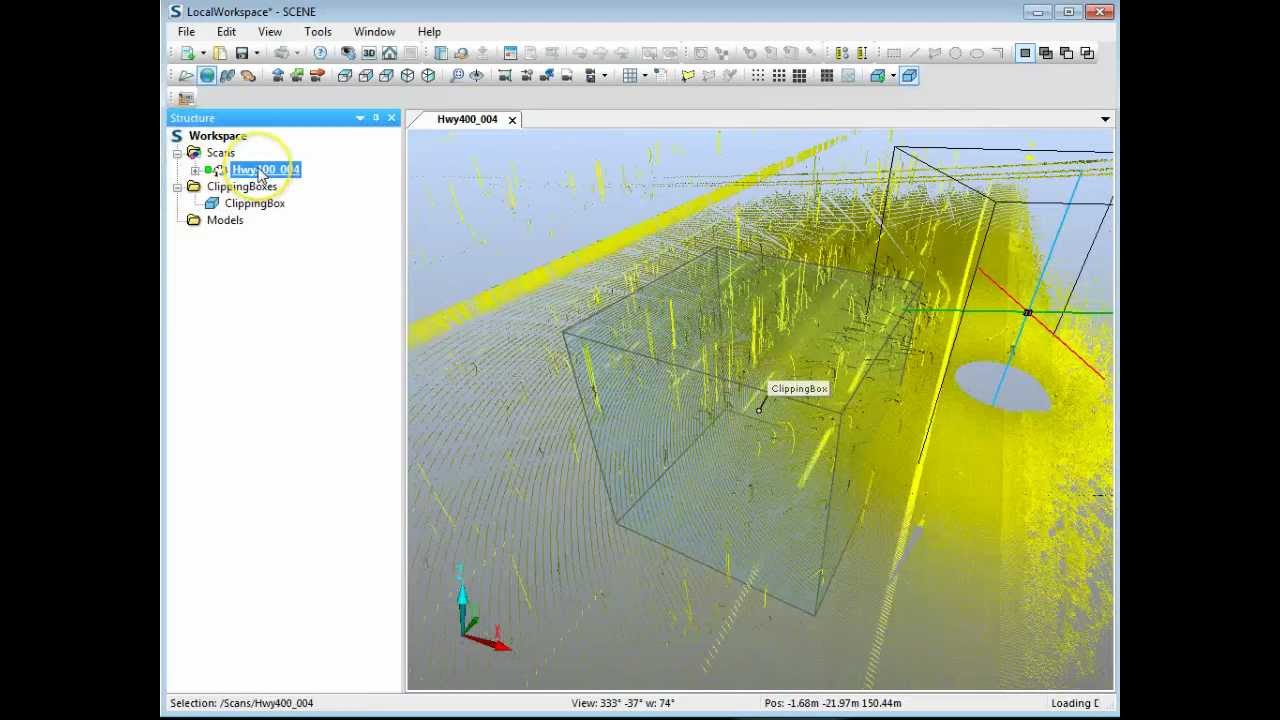This screenshot has width=1280, height=720.
Task: Click the open folder pages icon
Action: click(x=220, y=53)
